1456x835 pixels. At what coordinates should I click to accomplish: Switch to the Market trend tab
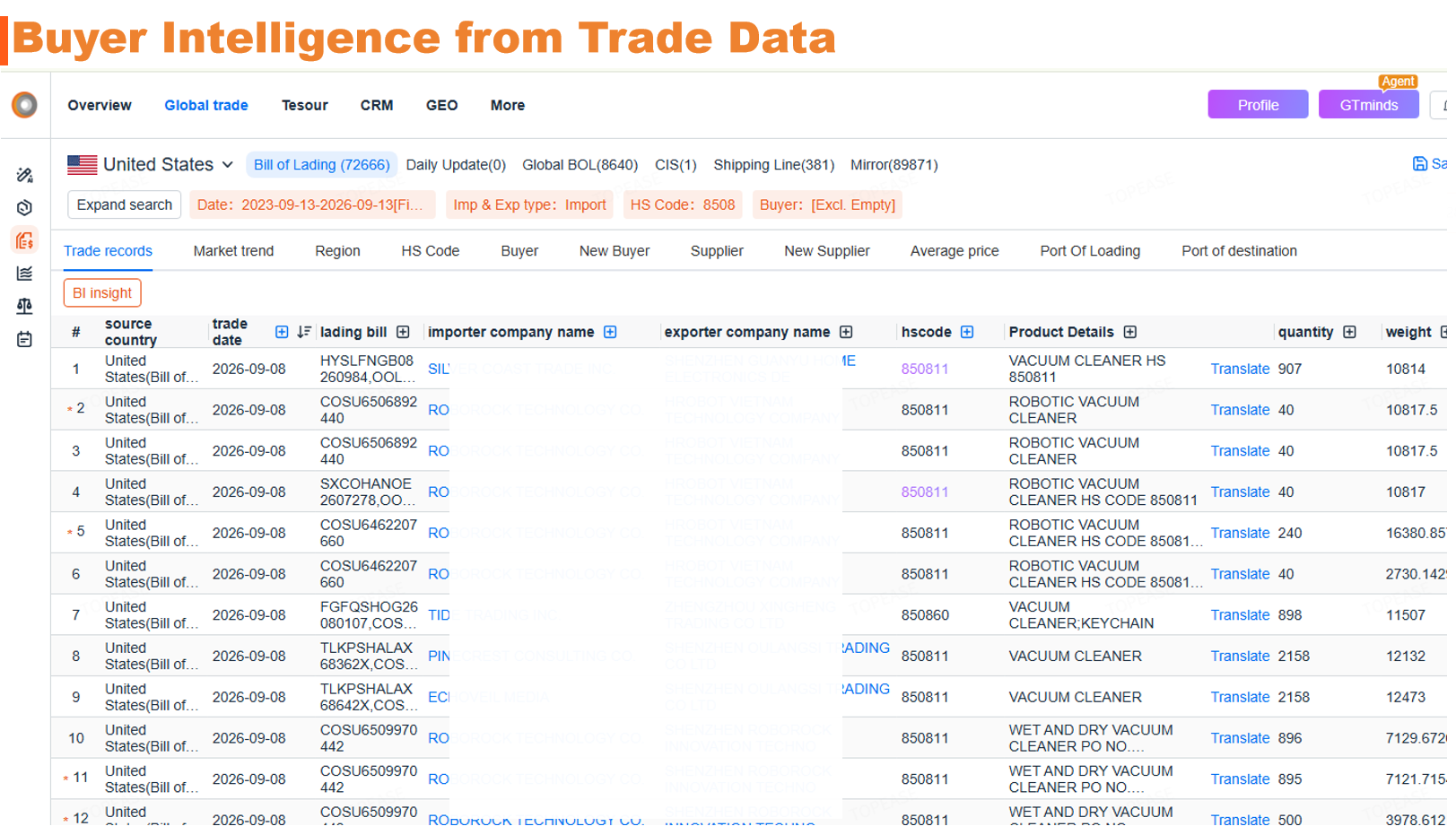pos(233,251)
